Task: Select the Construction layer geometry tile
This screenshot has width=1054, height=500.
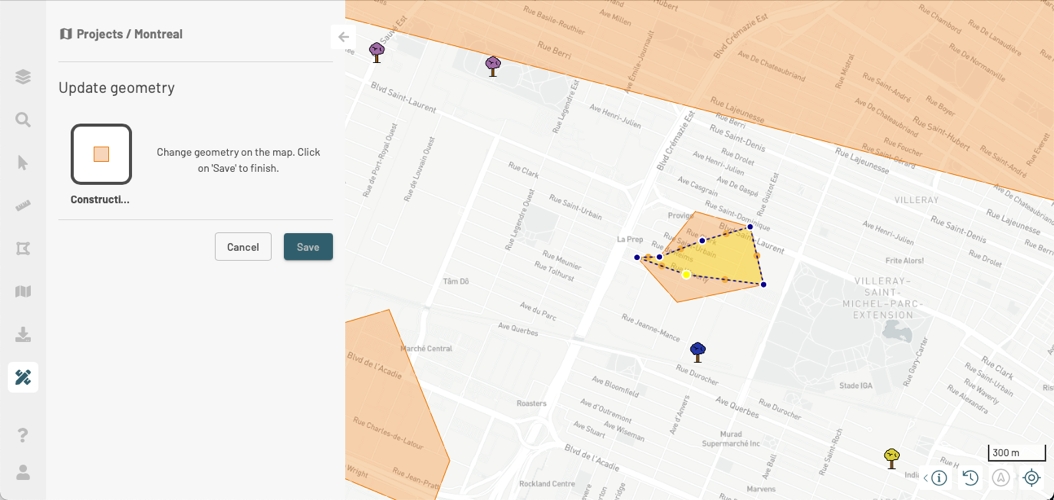Action: (101, 154)
